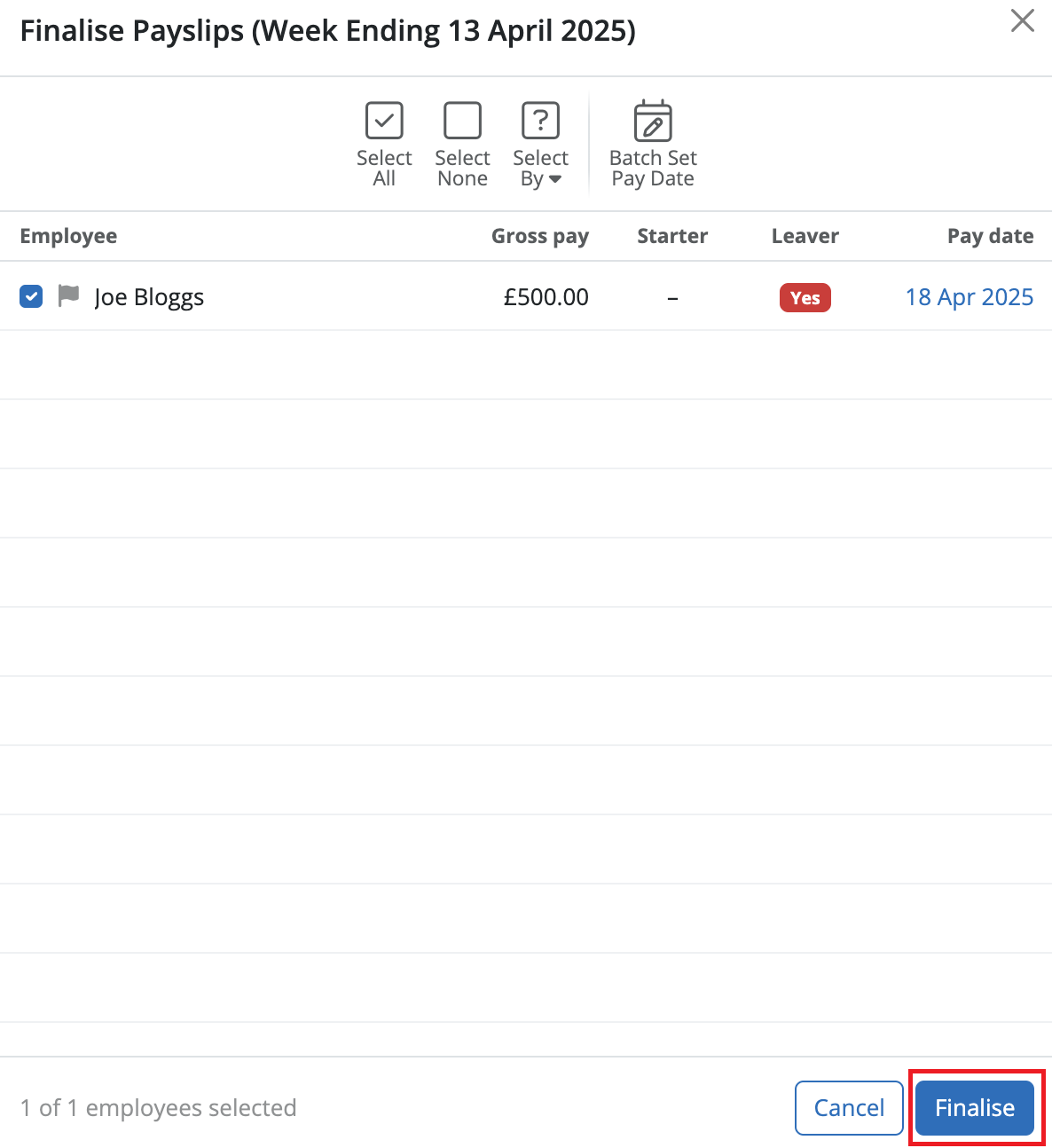The height and width of the screenshot is (1148, 1052).
Task: Click the flag icon next to Joe Bloggs
Action: coord(68,296)
